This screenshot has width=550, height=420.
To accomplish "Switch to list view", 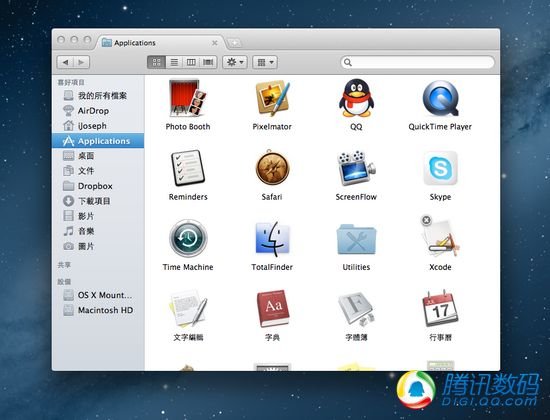I will (174, 62).
